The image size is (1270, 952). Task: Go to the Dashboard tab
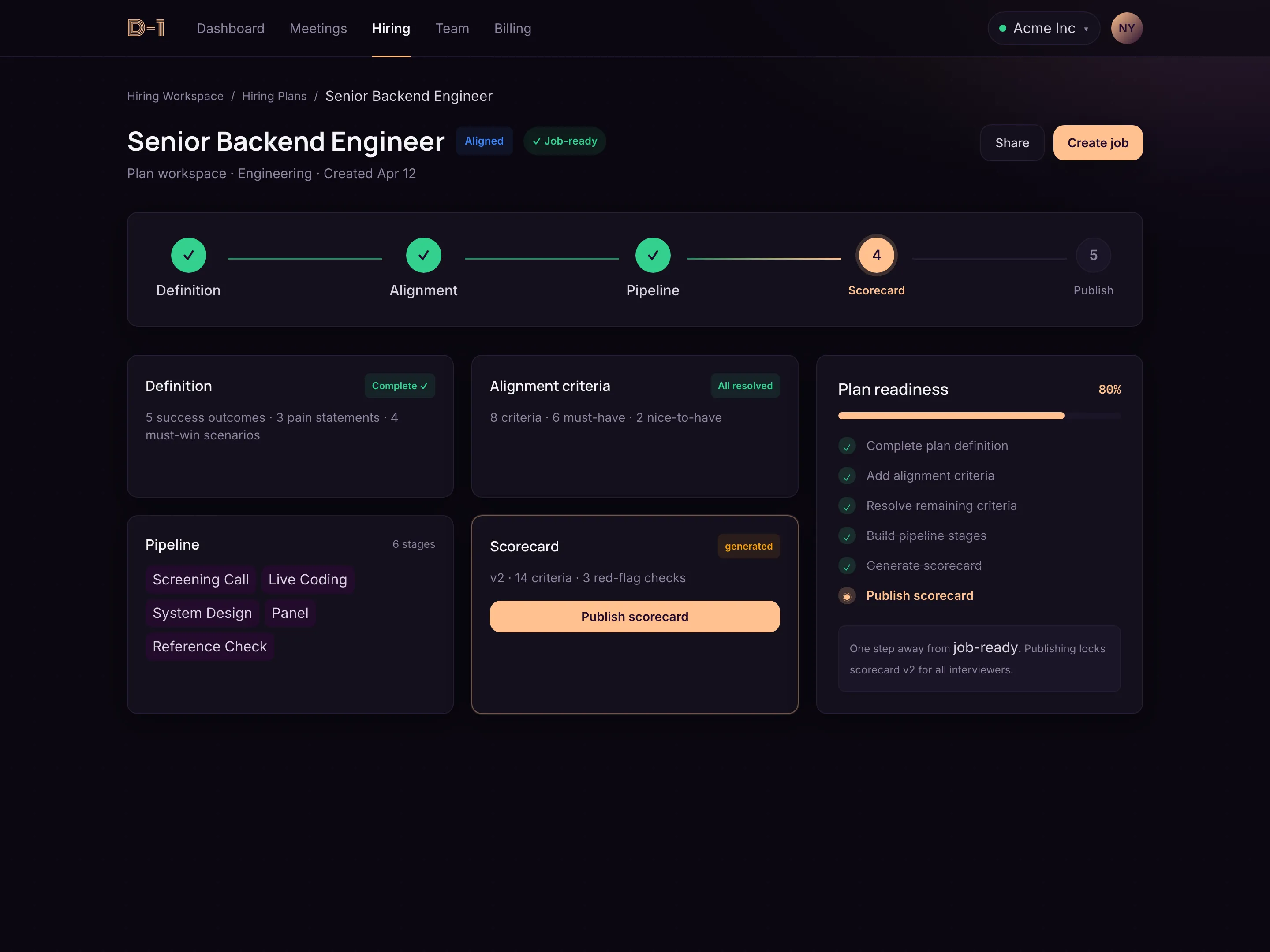click(x=230, y=28)
